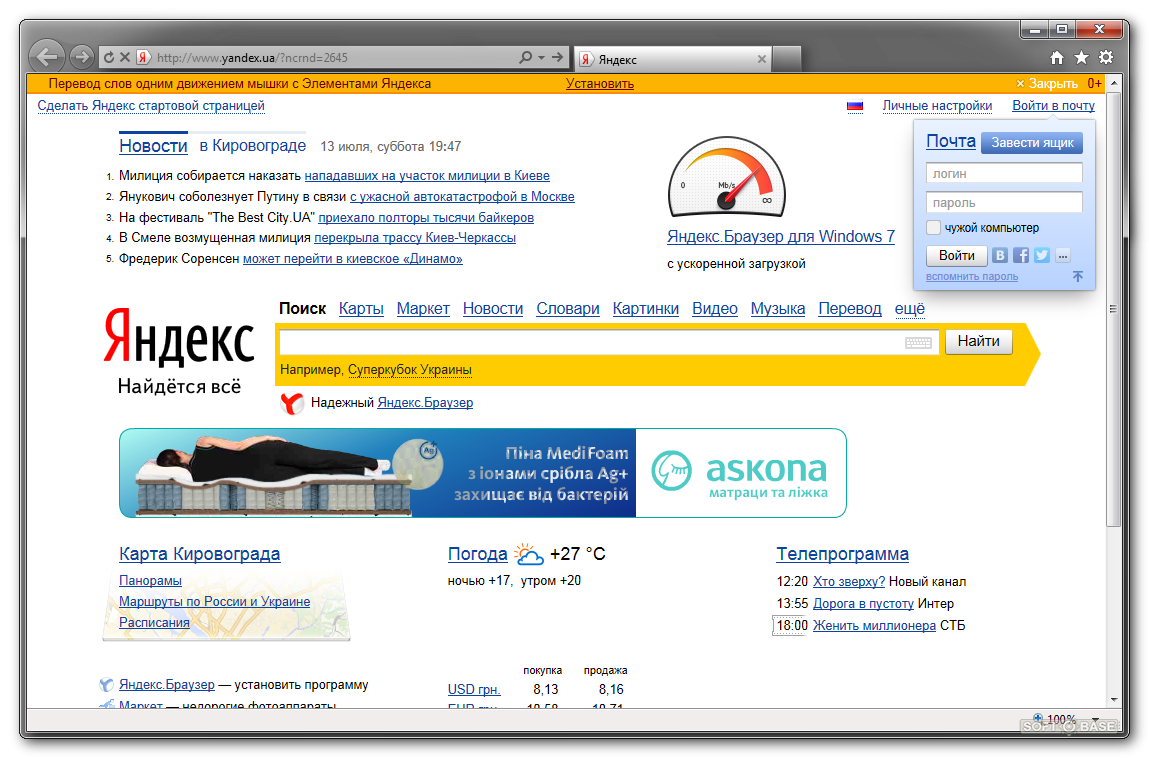
Task: Click the browser Back arrow button
Action: coord(47,57)
